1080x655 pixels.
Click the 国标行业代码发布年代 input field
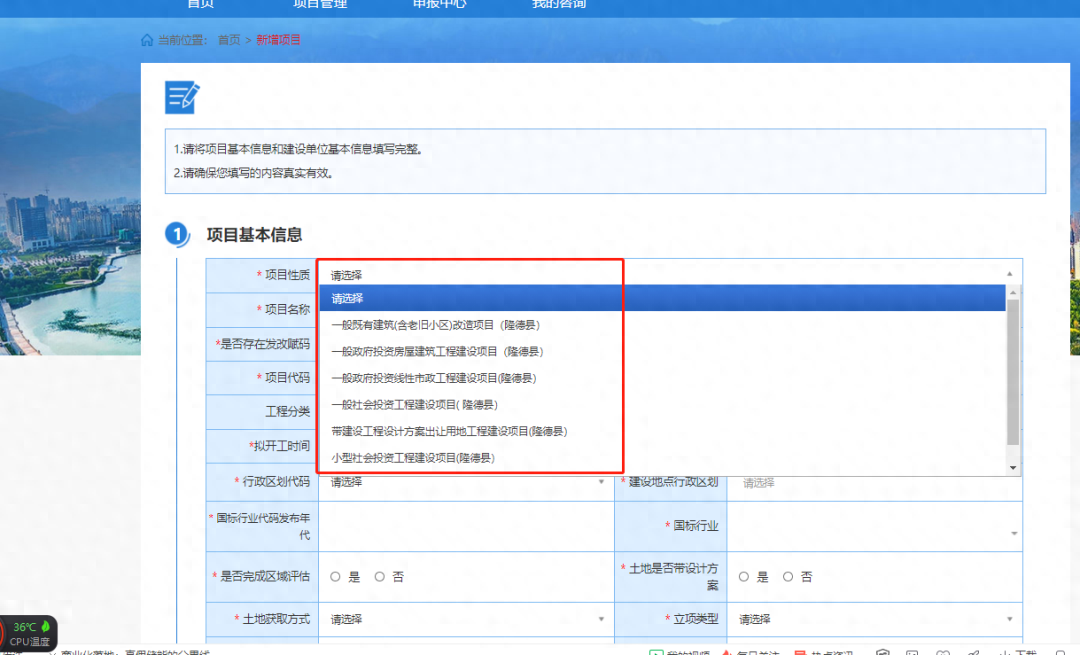tap(466, 527)
